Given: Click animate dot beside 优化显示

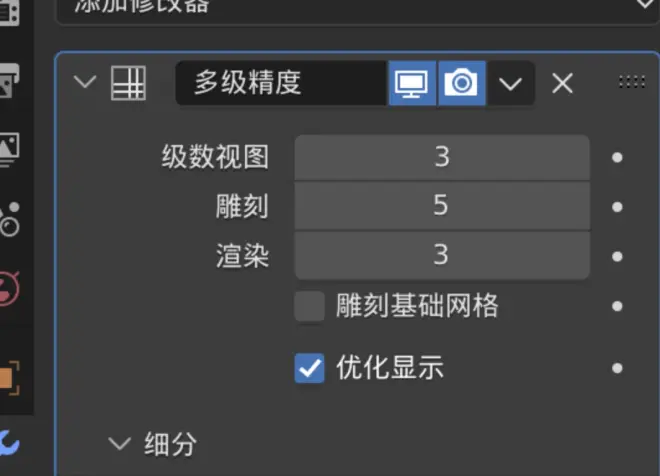Looking at the screenshot, I should 617,368.
